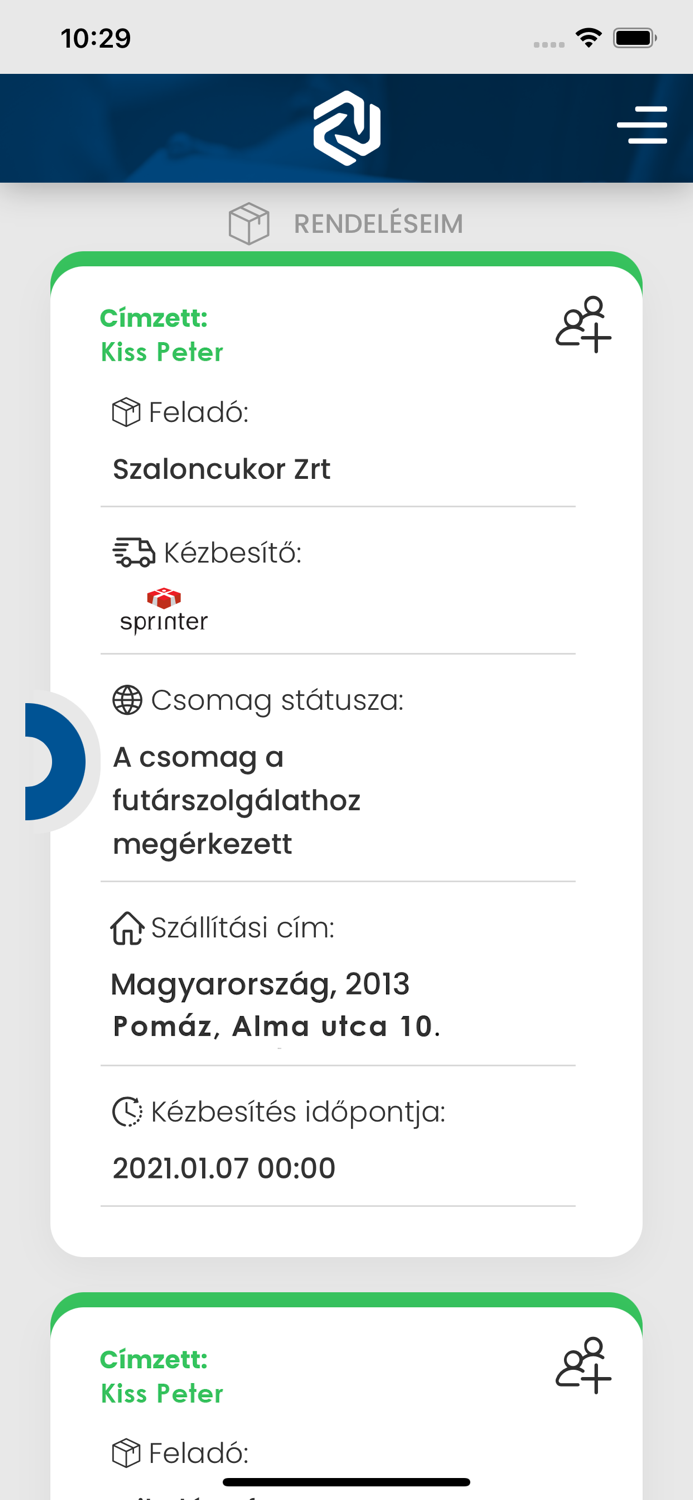Click the battery indicator in the status bar
The height and width of the screenshot is (1500, 693).
point(633,36)
